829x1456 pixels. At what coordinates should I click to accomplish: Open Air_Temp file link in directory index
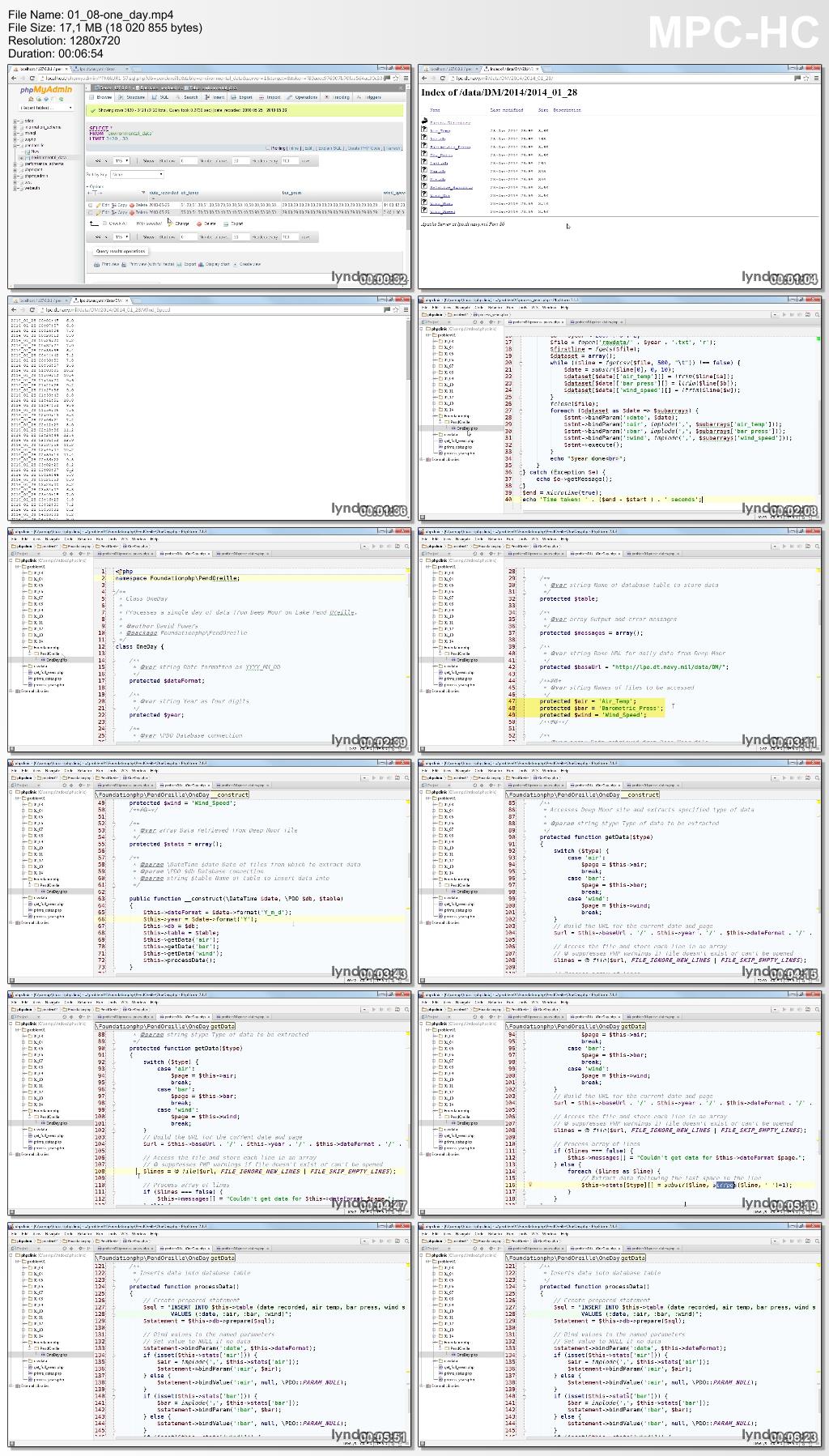(x=440, y=130)
